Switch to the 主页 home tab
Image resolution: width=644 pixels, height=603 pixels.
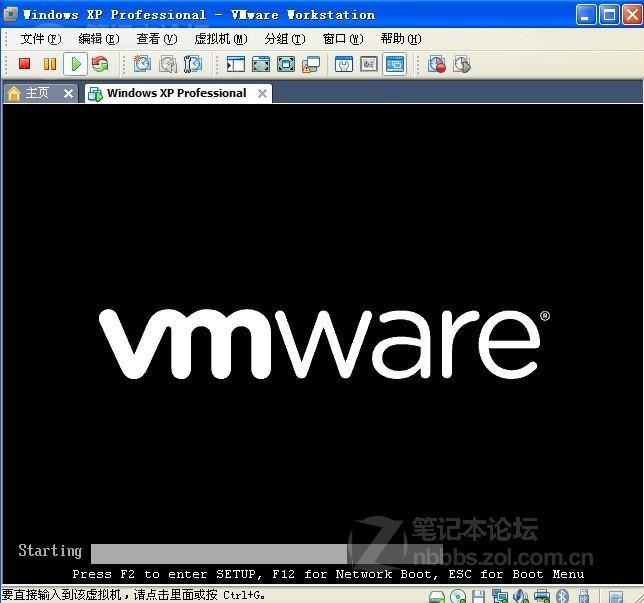[x=37, y=93]
